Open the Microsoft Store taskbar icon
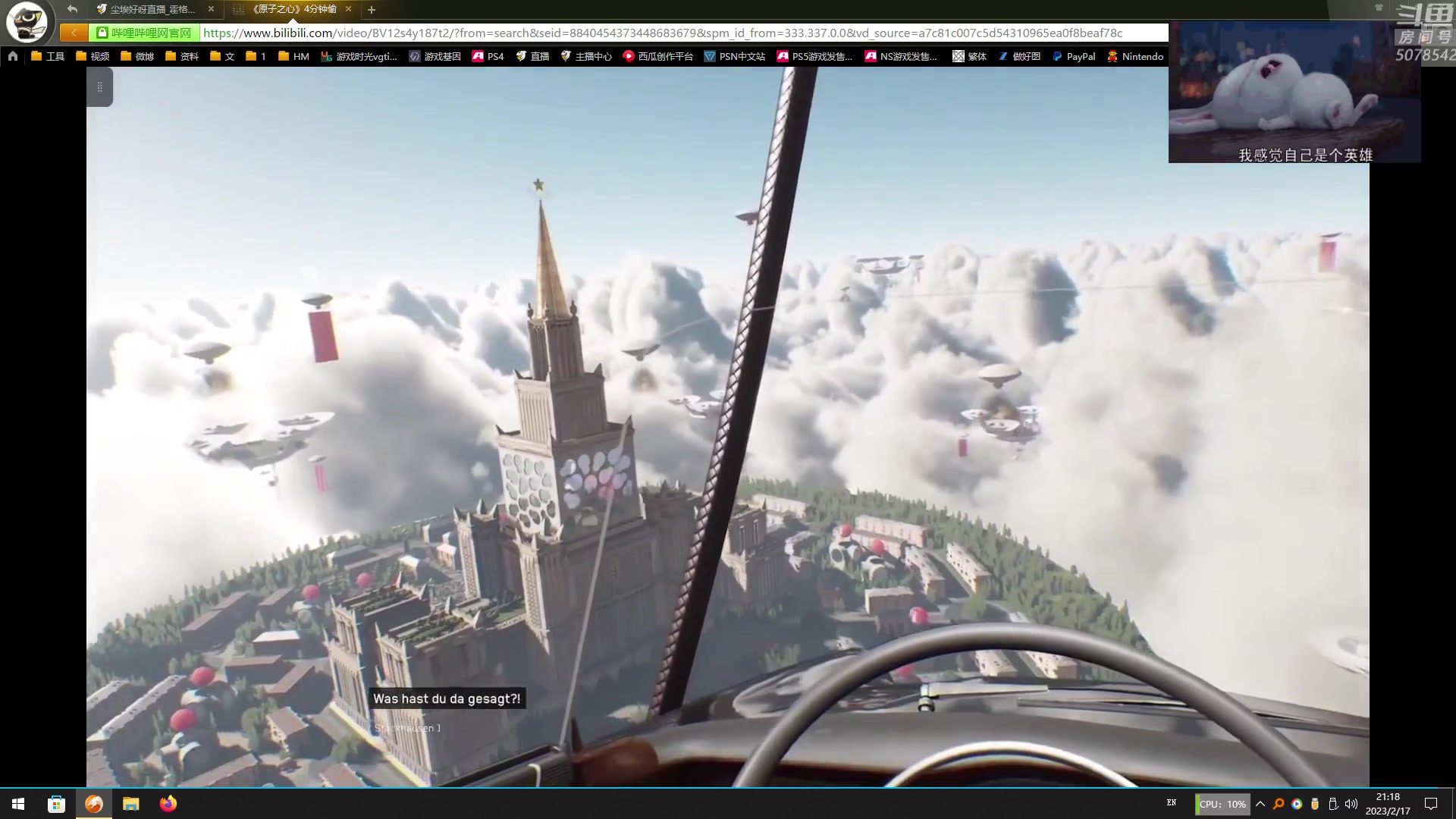This screenshot has width=1456, height=819. (56, 804)
